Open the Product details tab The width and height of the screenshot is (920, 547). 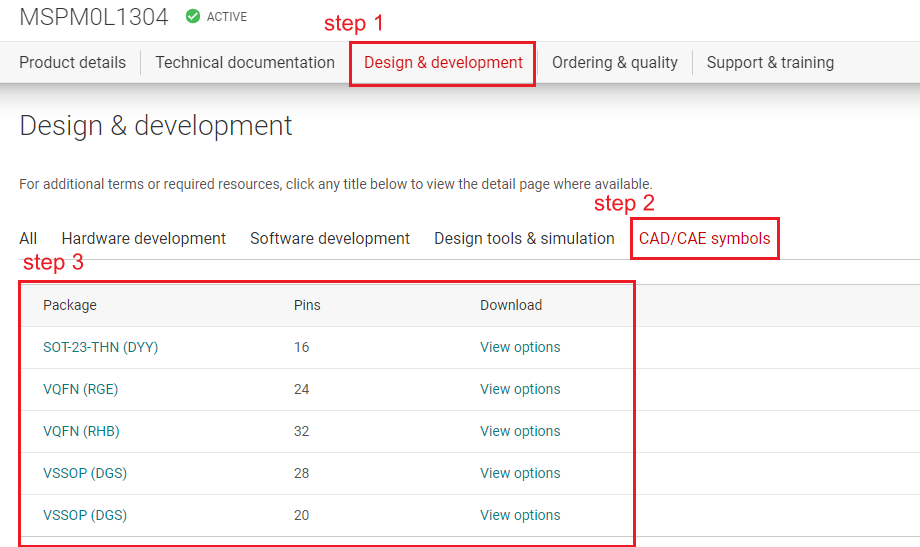73,62
